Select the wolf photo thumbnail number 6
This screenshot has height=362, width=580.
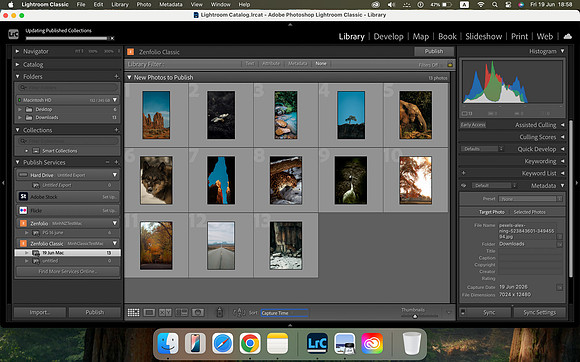156,180
